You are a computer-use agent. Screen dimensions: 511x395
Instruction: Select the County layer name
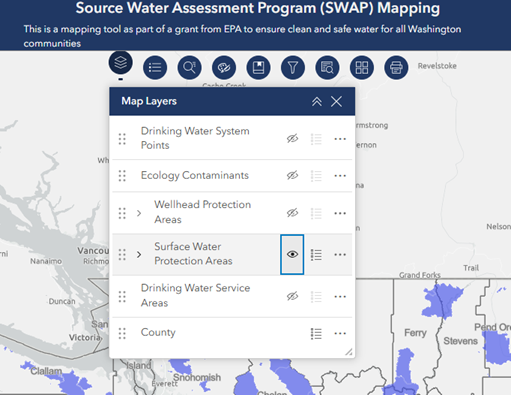(158, 332)
